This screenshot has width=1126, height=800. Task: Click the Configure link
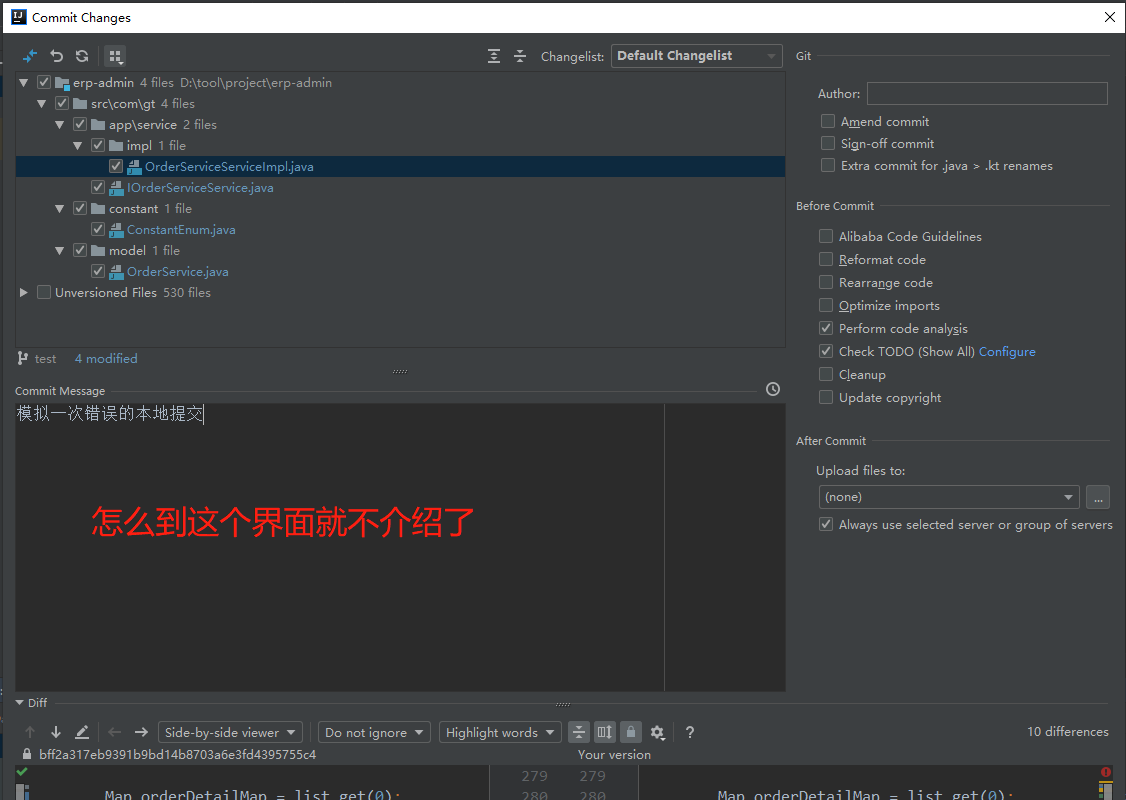(x=1007, y=351)
